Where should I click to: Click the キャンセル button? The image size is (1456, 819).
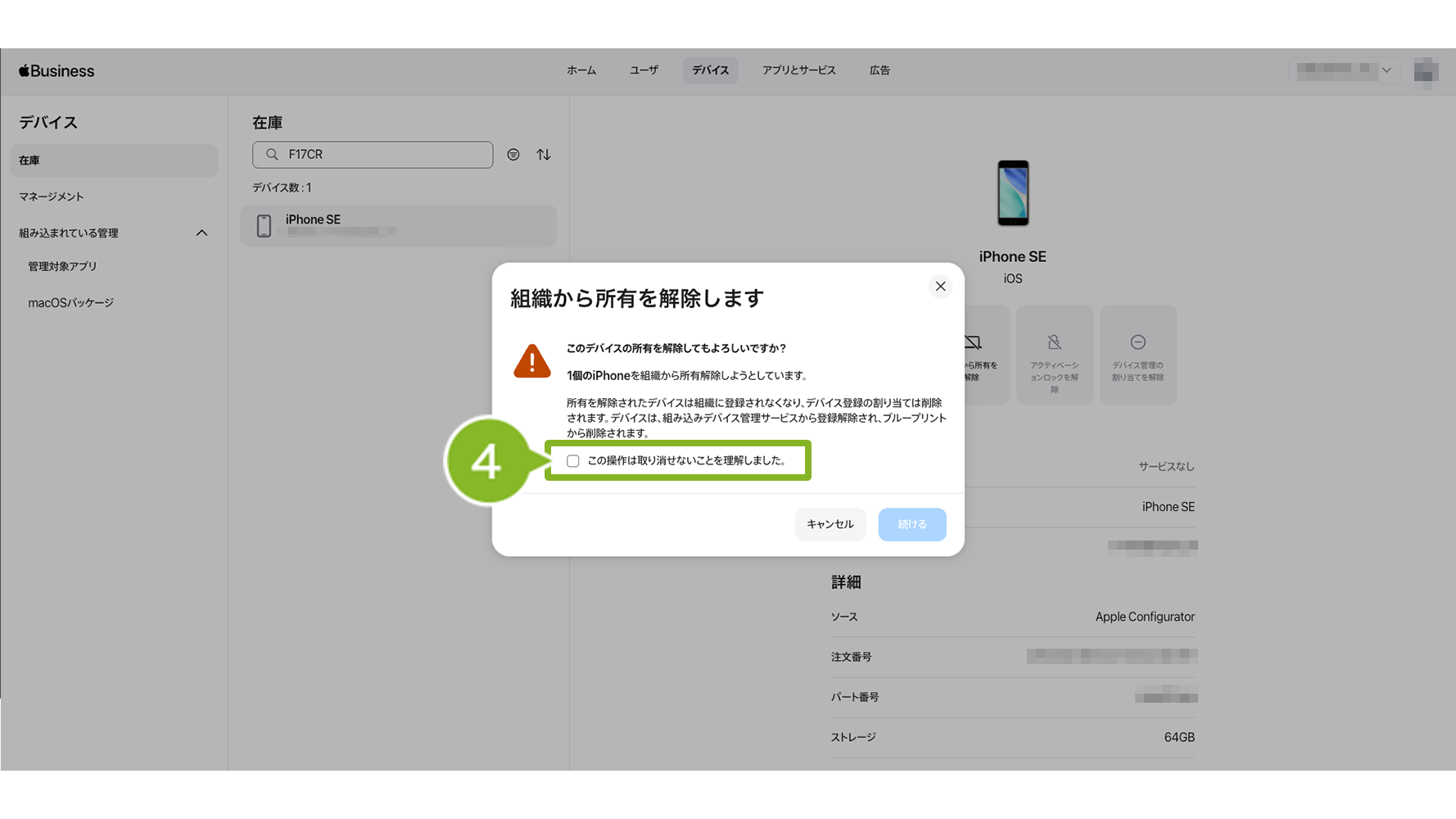(x=830, y=524)
